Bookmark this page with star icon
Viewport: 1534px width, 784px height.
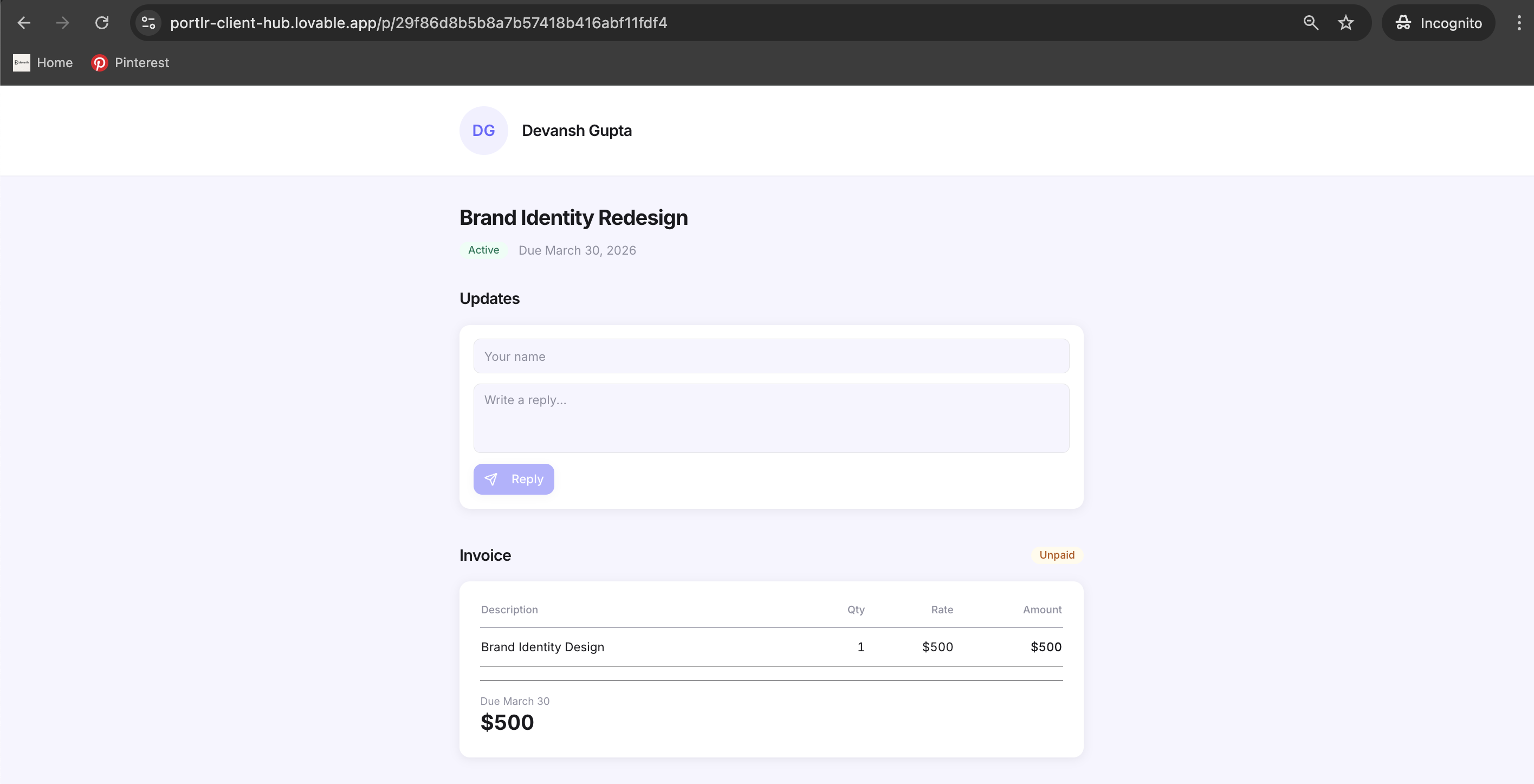click(1346, 23)
